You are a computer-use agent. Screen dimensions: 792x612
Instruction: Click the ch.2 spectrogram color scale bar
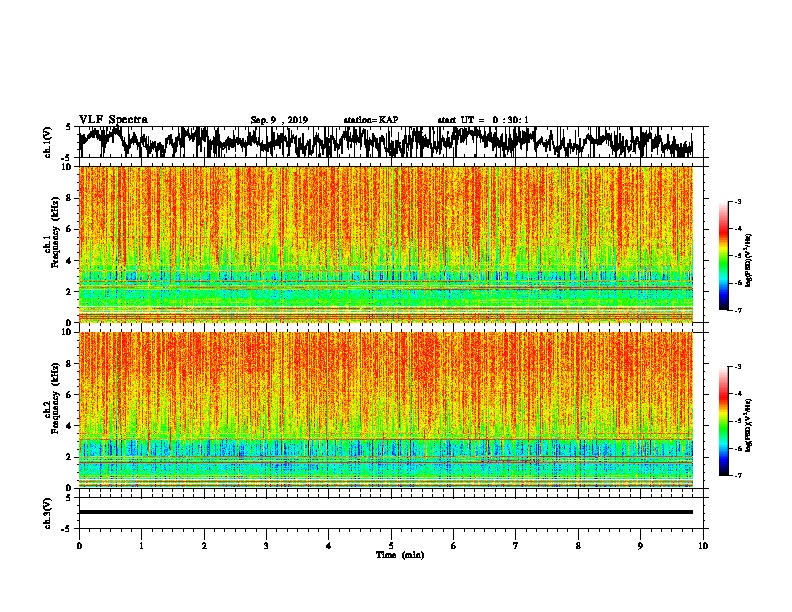[x=723, y=421]
